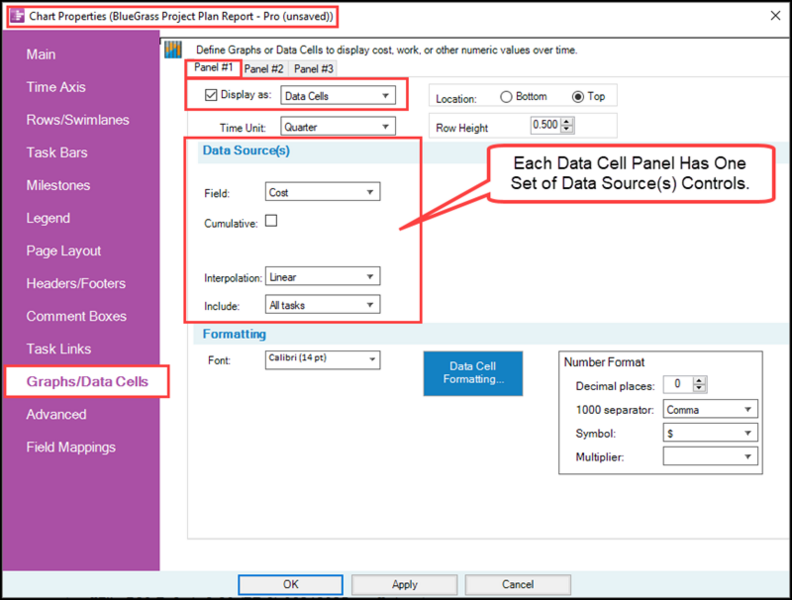Switch to Panel #2 tab

click(264, 69)
